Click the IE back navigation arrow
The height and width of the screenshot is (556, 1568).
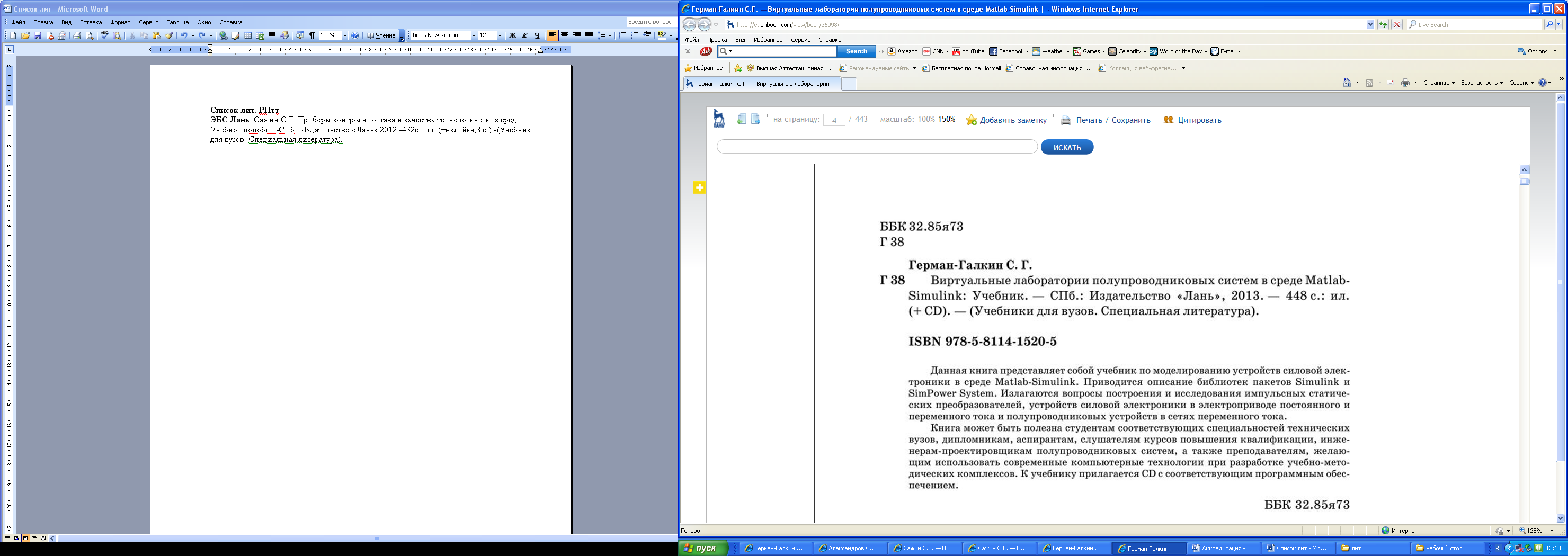tap(689, 24)
